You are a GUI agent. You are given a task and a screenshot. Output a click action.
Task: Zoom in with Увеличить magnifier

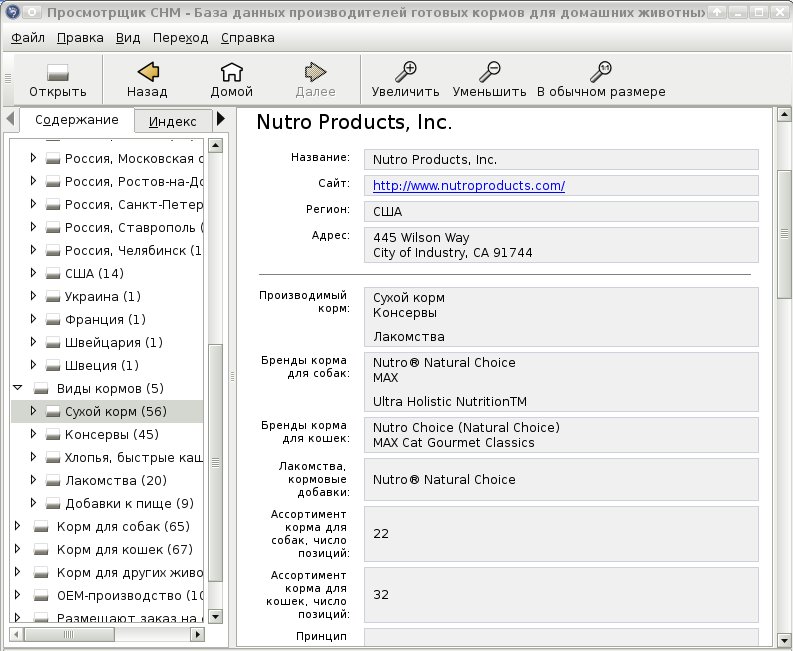(406, 72)
